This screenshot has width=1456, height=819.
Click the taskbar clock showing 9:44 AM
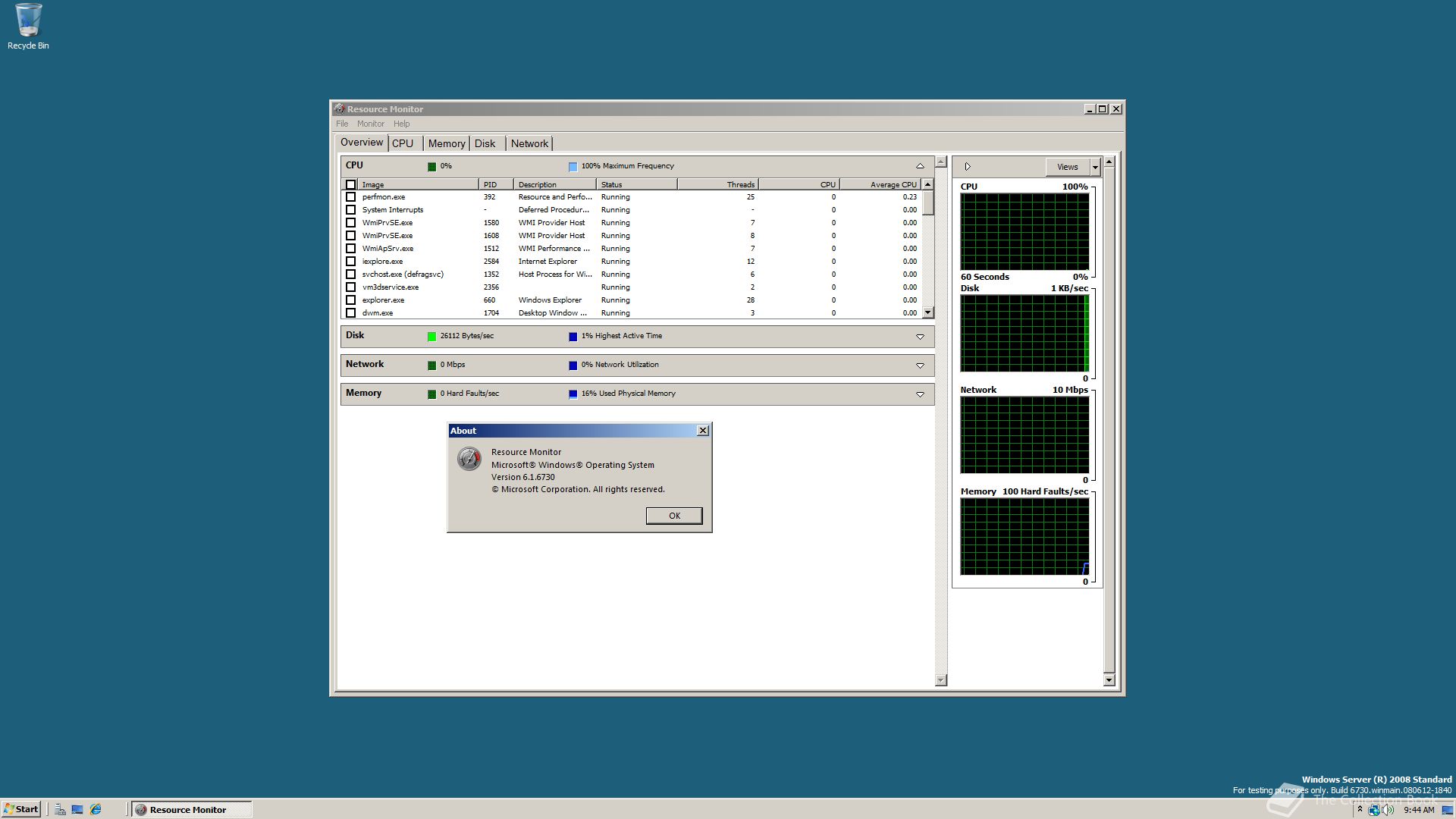[x=1419, y=810]
